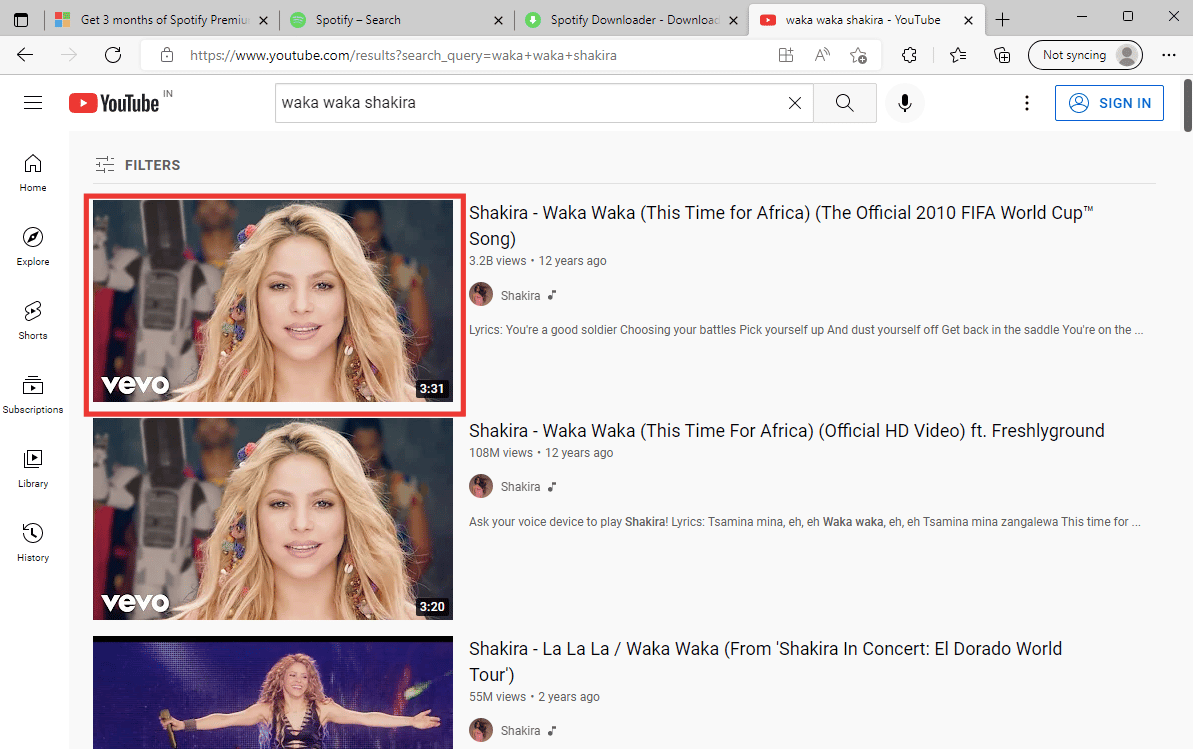Click the description starting Lyrics: You're a good soldier
Image resolution: width=1193 pixels, height=749 pixels.
point(806,330)
